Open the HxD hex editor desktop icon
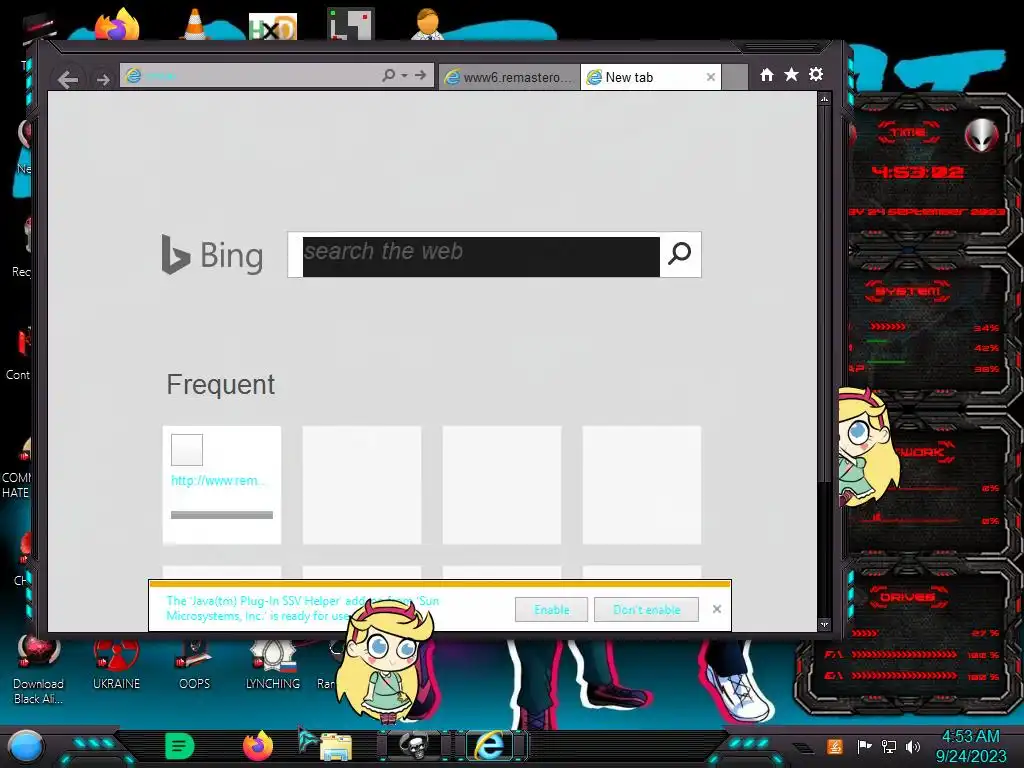 [273, 27]
